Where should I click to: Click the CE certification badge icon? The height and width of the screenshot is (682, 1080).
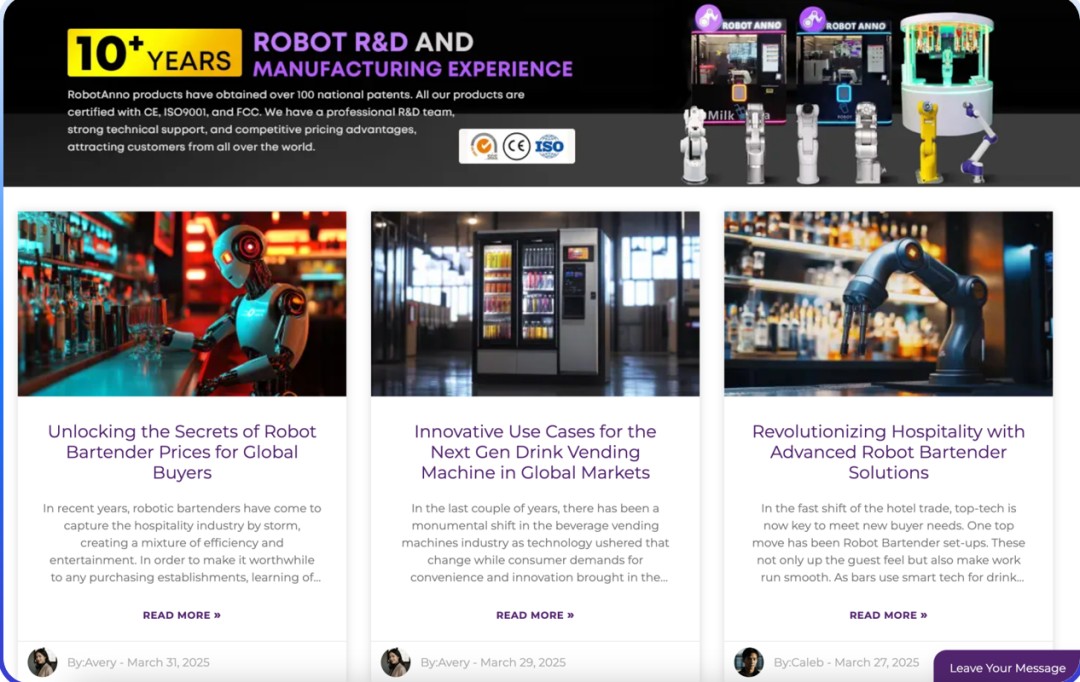pos(516,146)
